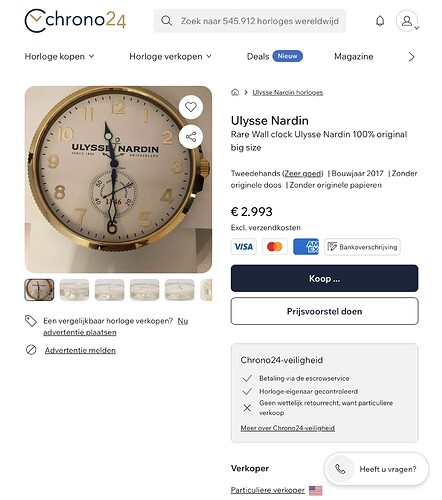
Task: Open notifications via the bell icon
Action: 380,21
